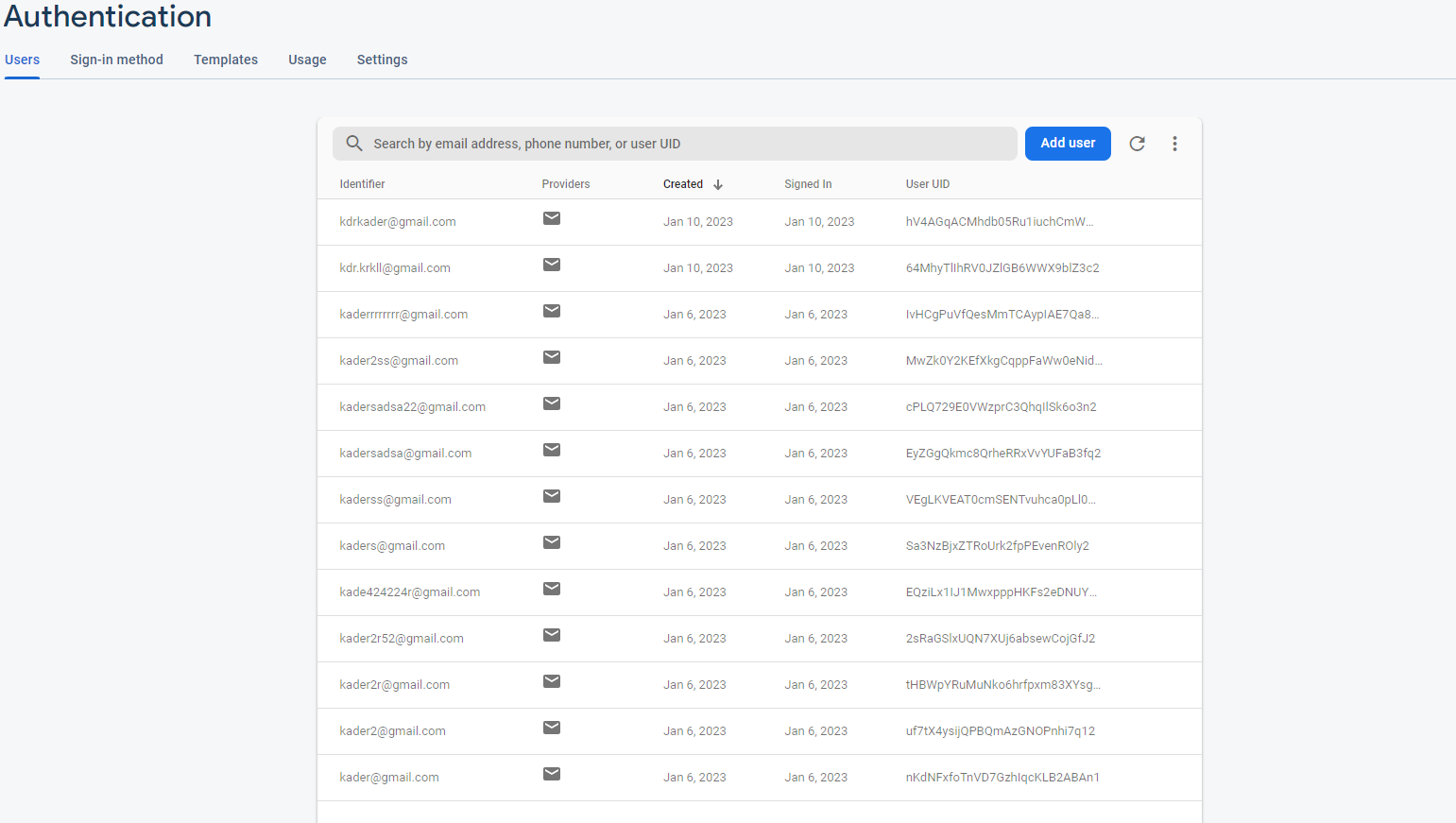
Task: Click the Add user button
Action: coord(1068,143)
